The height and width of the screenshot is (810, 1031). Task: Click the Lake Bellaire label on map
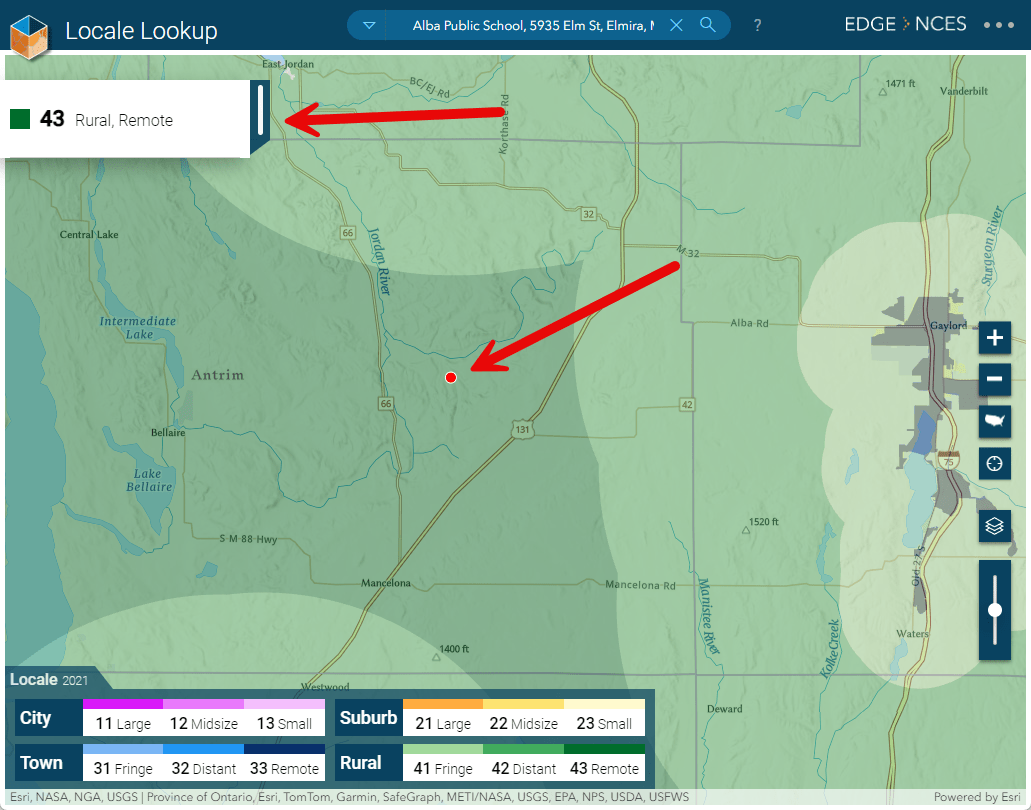point(149,480)
